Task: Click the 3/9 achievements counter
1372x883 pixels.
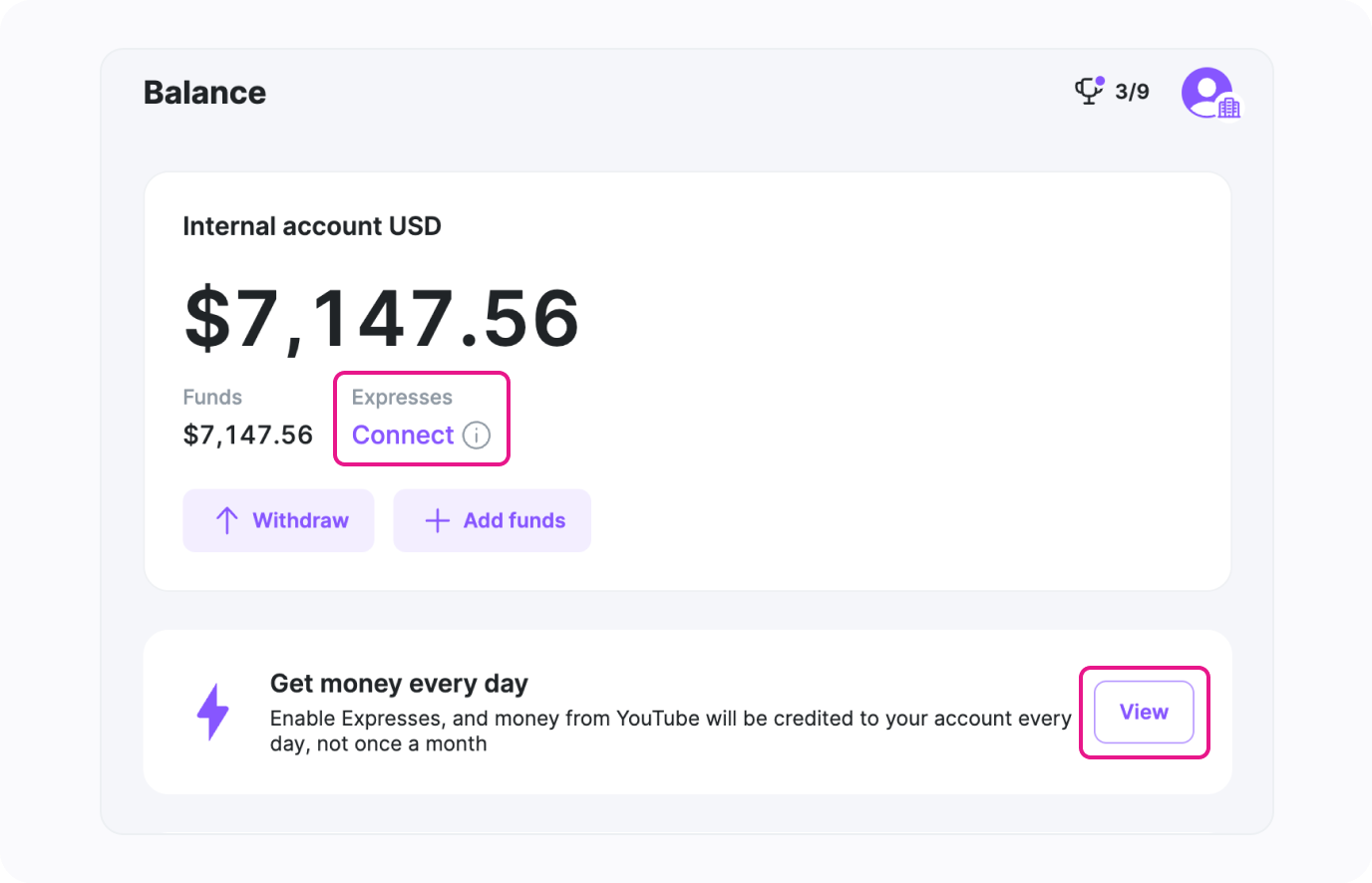Action: (1132, 92)
